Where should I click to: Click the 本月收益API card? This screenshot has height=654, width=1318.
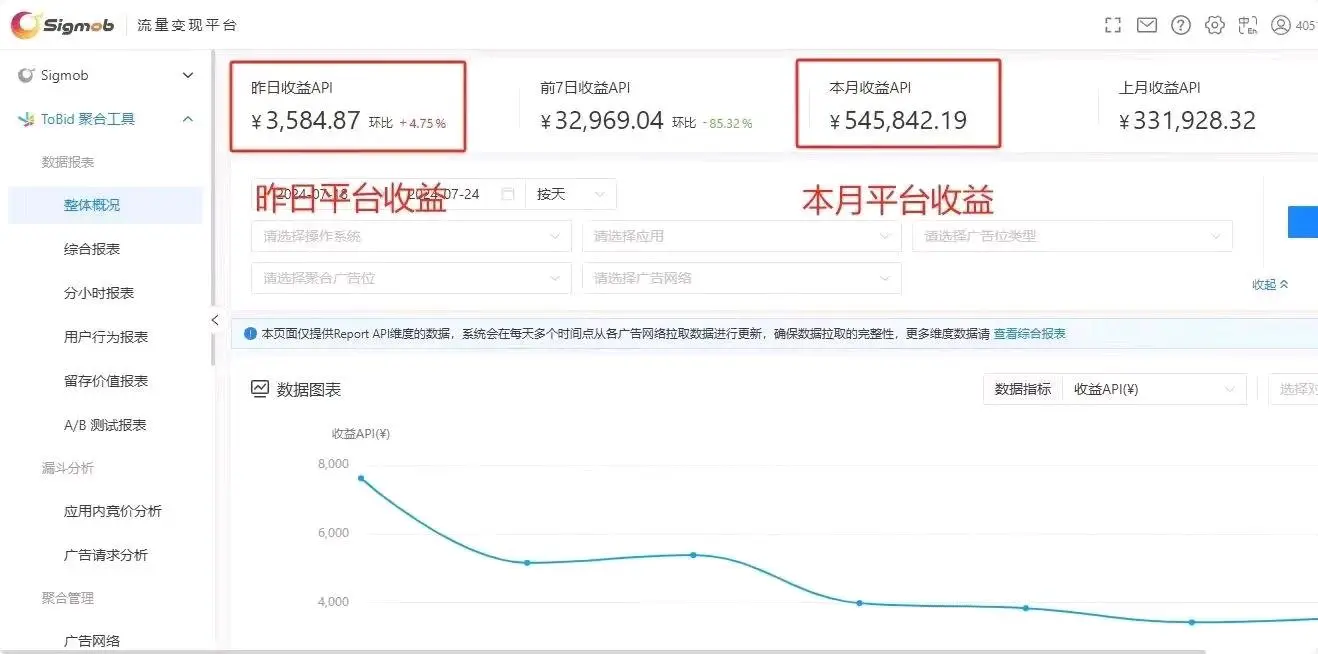[898, 104]
